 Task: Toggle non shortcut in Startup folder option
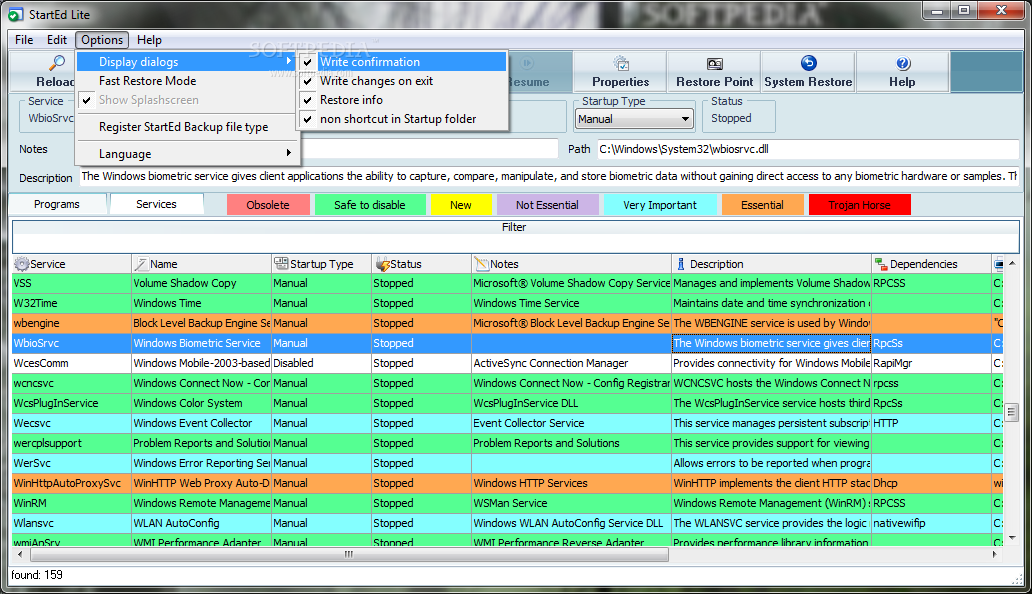tap(403, 119)
